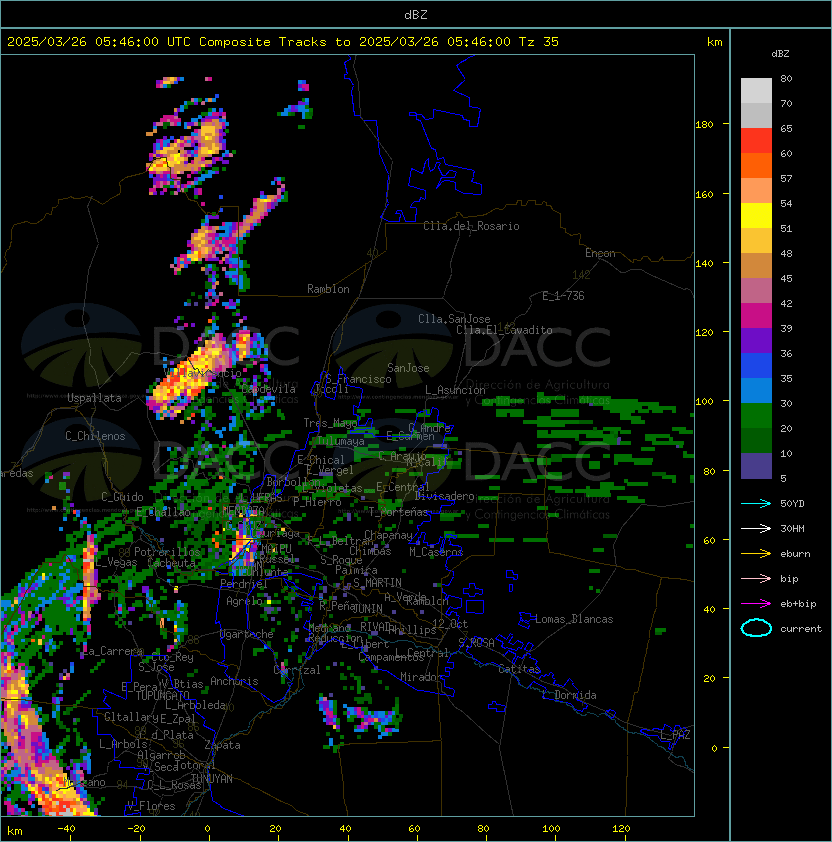Click the 'Carrizal' map label
Viewport: 832px width, 842px height.
click(297, 670)
